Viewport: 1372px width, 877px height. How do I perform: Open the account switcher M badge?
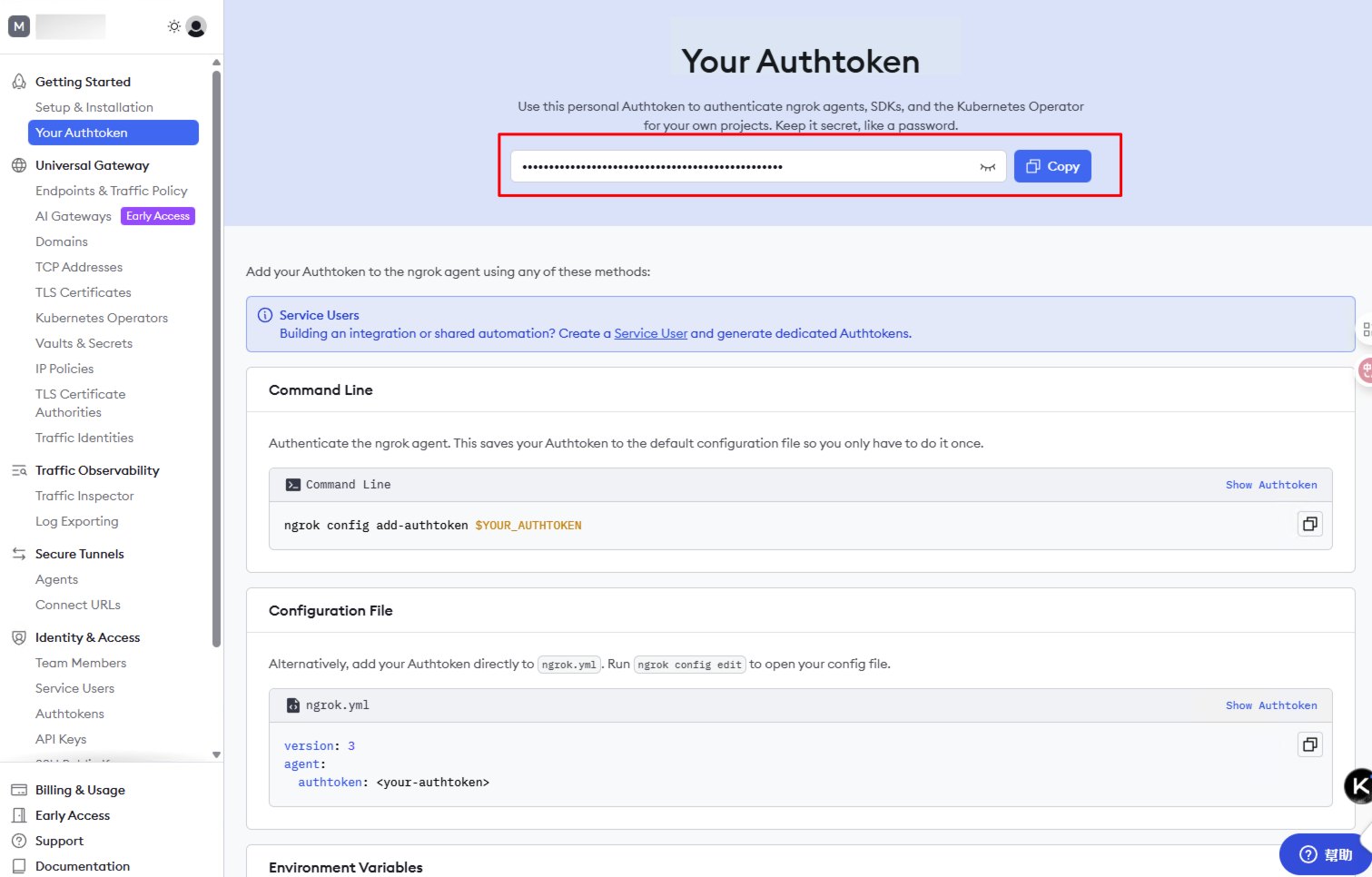(x=19, y=26)
